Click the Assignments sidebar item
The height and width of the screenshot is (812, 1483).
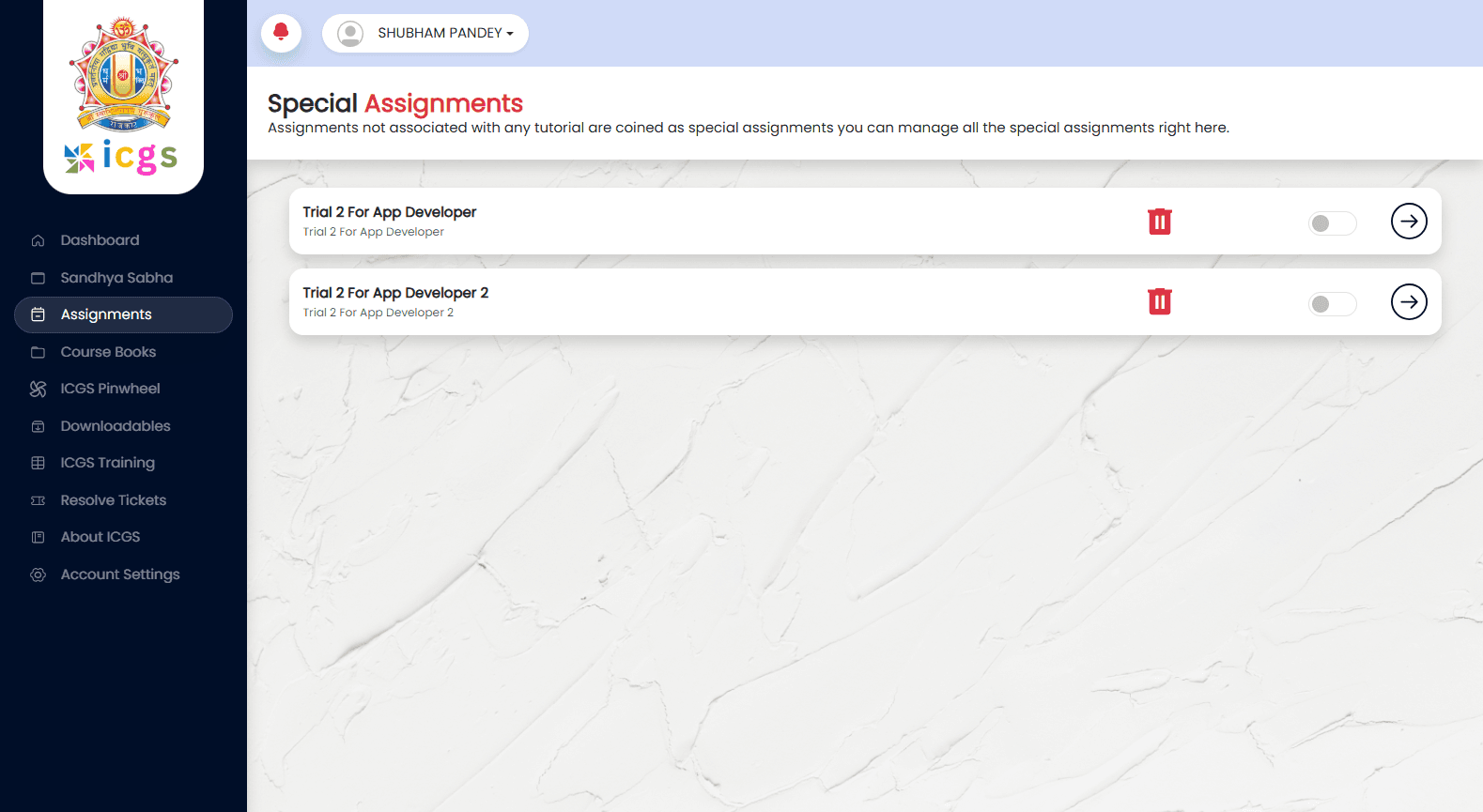(x=106, y=314)
